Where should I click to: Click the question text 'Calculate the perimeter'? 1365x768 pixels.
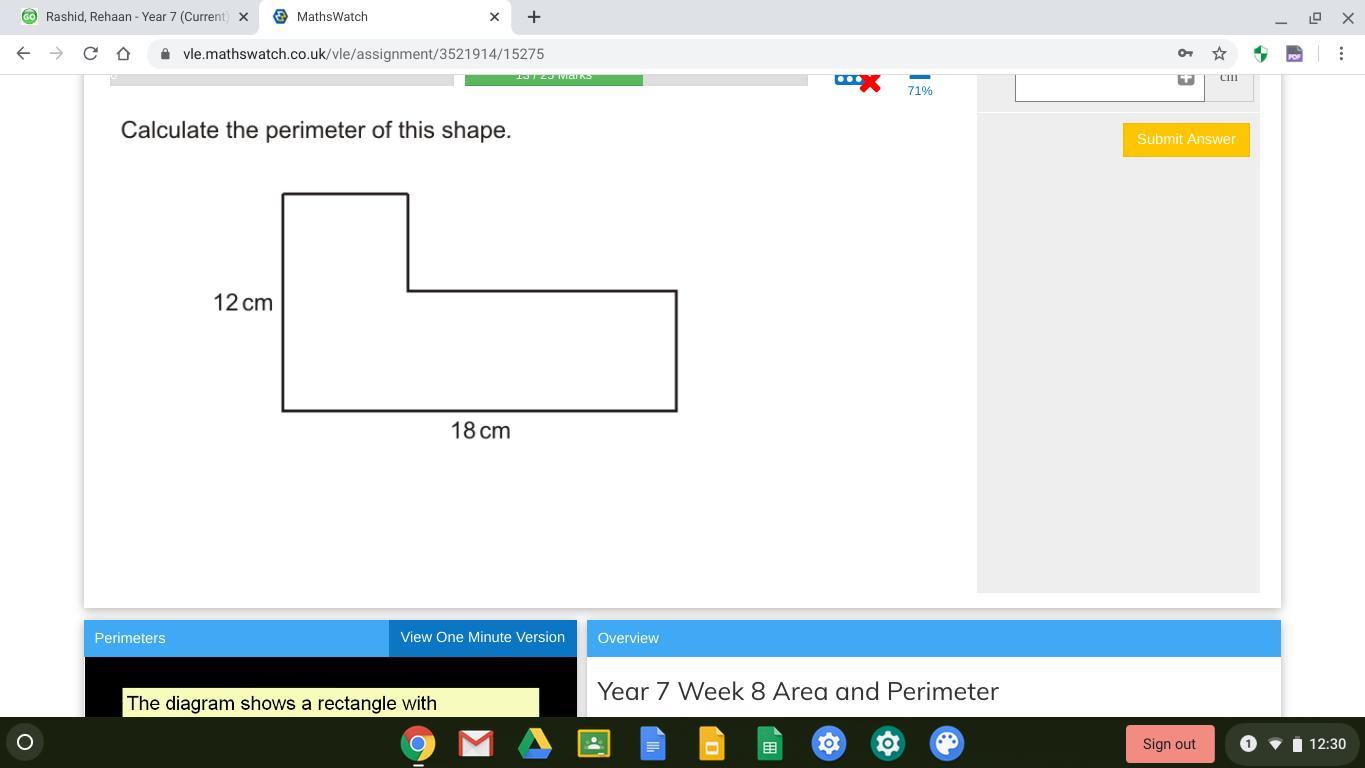point(316,130)
